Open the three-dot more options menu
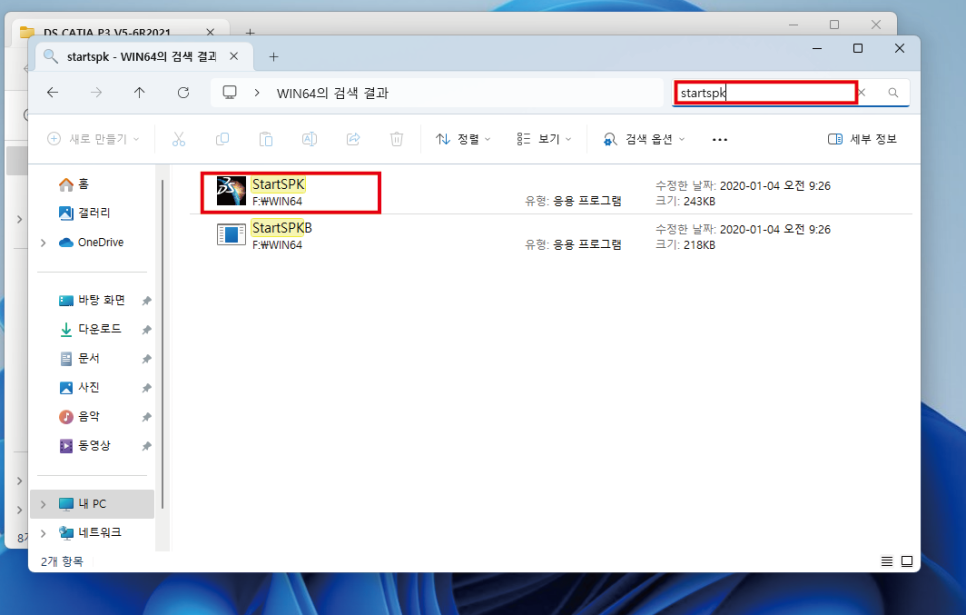 pos(720,139)
